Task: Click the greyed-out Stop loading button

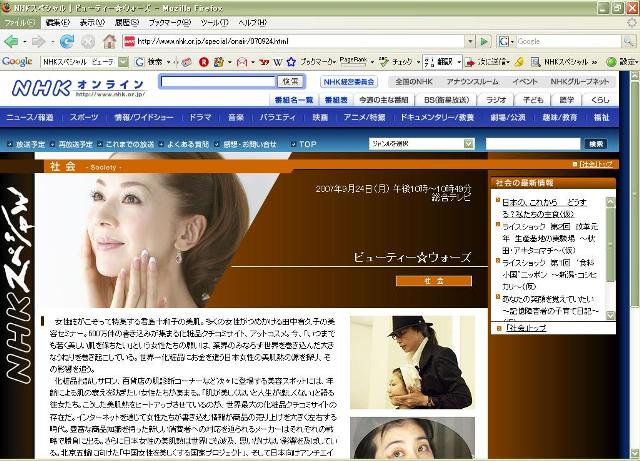Action: click(88, 41)
